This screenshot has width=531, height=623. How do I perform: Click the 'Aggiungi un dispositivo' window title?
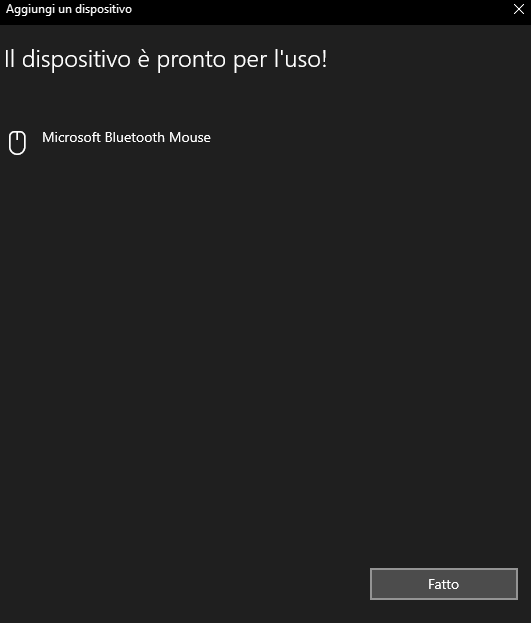click(69, 9)
